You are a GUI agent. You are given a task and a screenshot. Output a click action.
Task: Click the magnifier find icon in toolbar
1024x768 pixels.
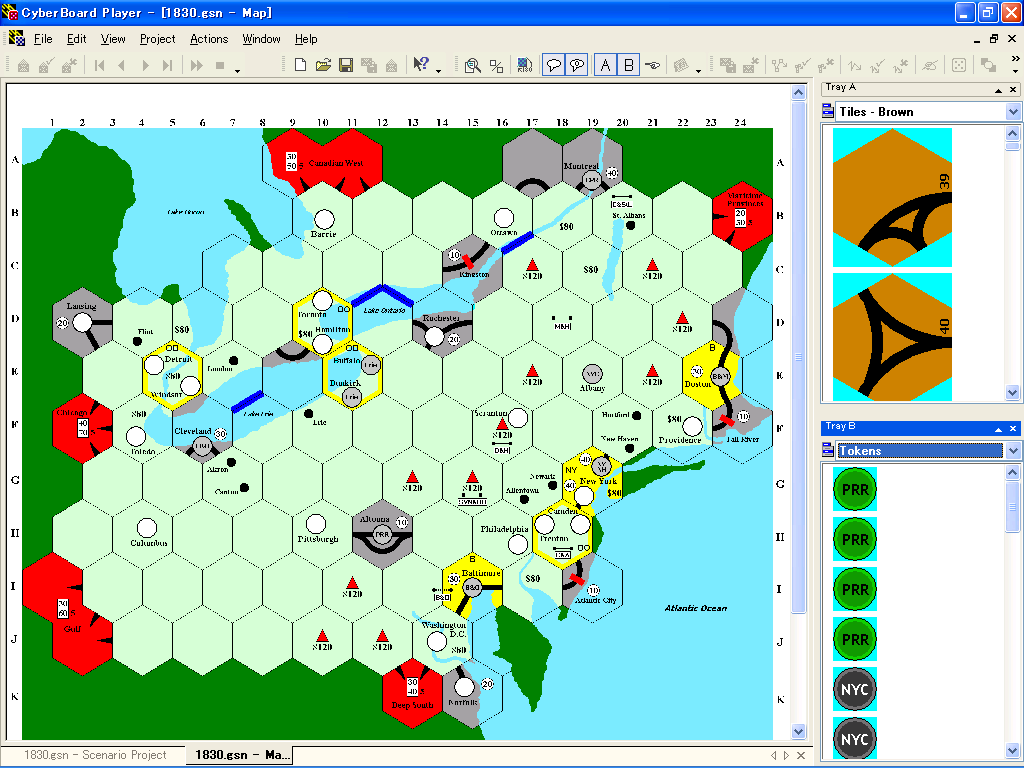(472, 65)
